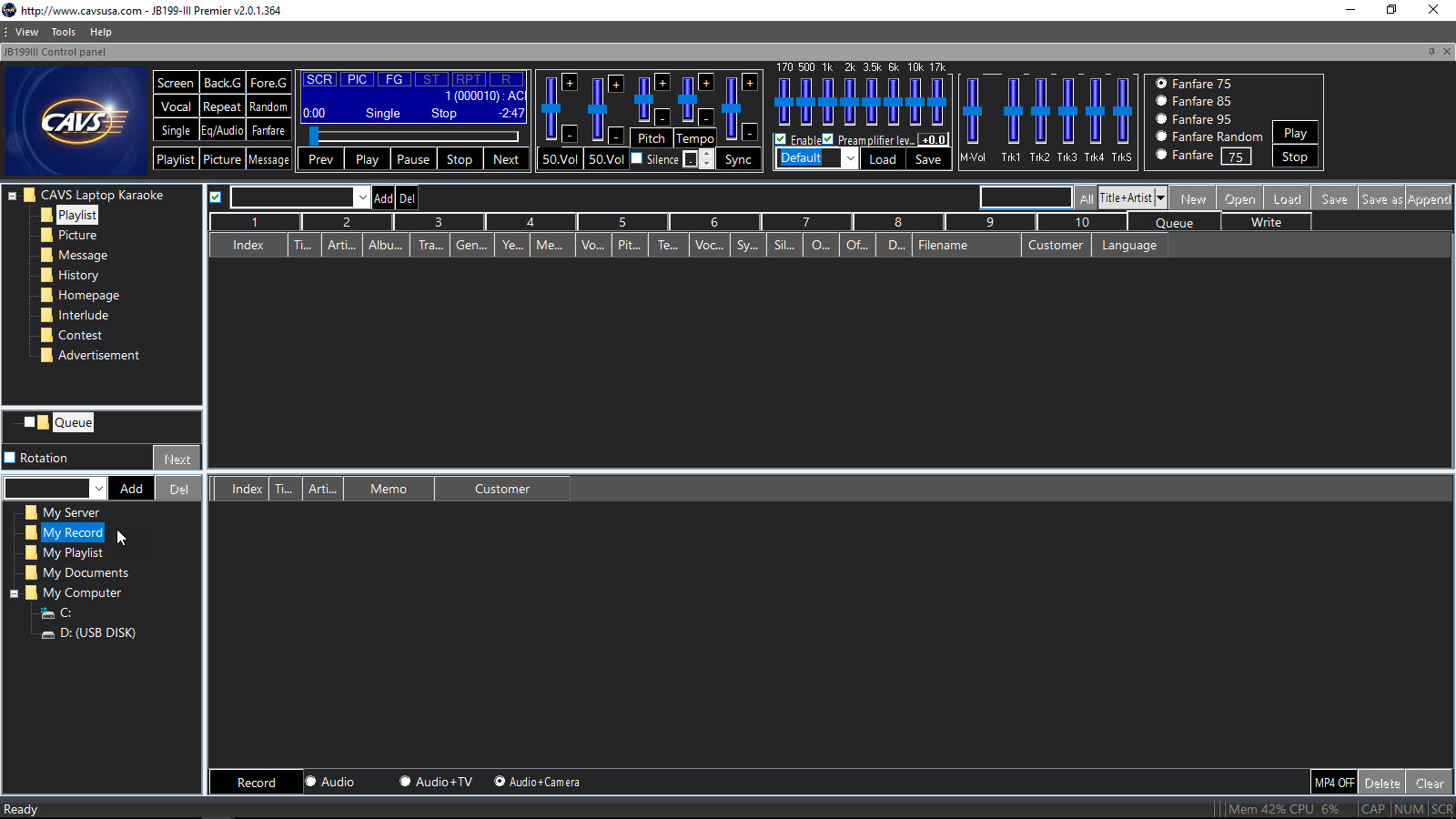Click plus above first 50.Vol slider
This screenshot has width=1456, height=819.
pyautogui.click(x=570, y=83)
